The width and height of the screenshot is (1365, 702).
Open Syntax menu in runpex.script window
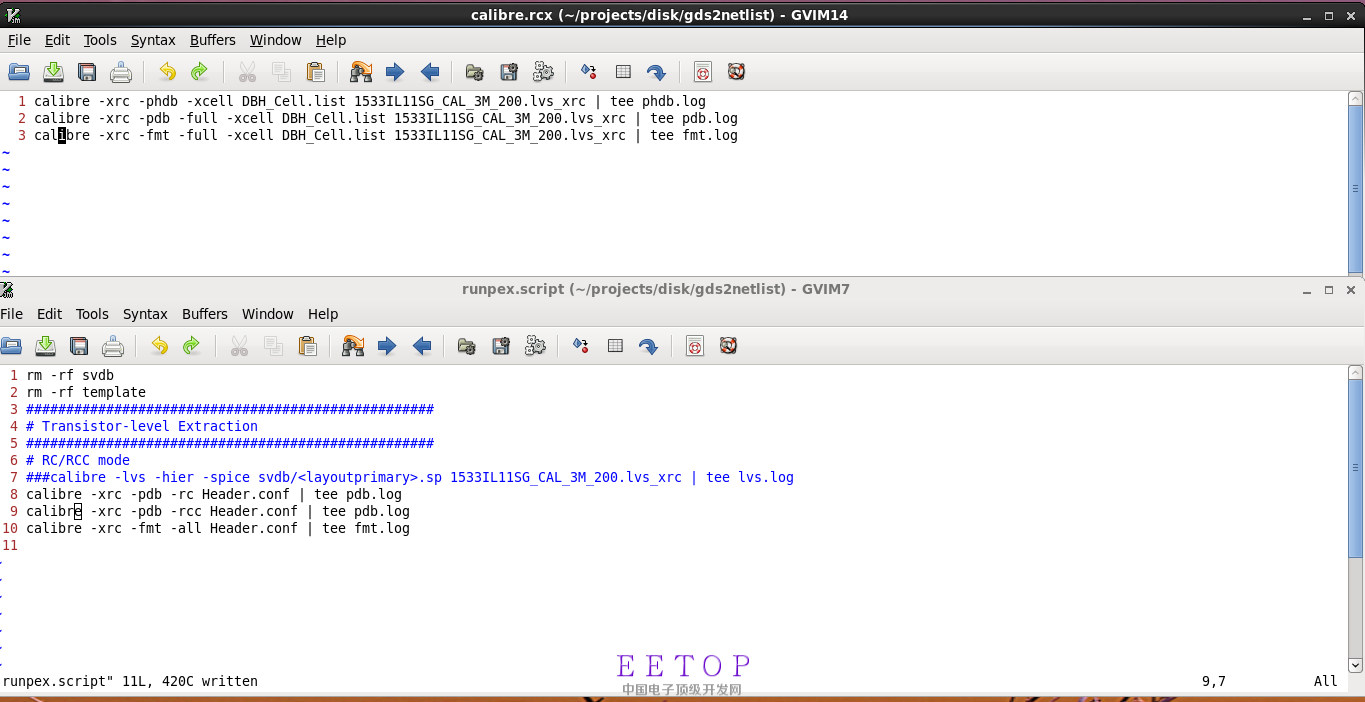point(145,314)
